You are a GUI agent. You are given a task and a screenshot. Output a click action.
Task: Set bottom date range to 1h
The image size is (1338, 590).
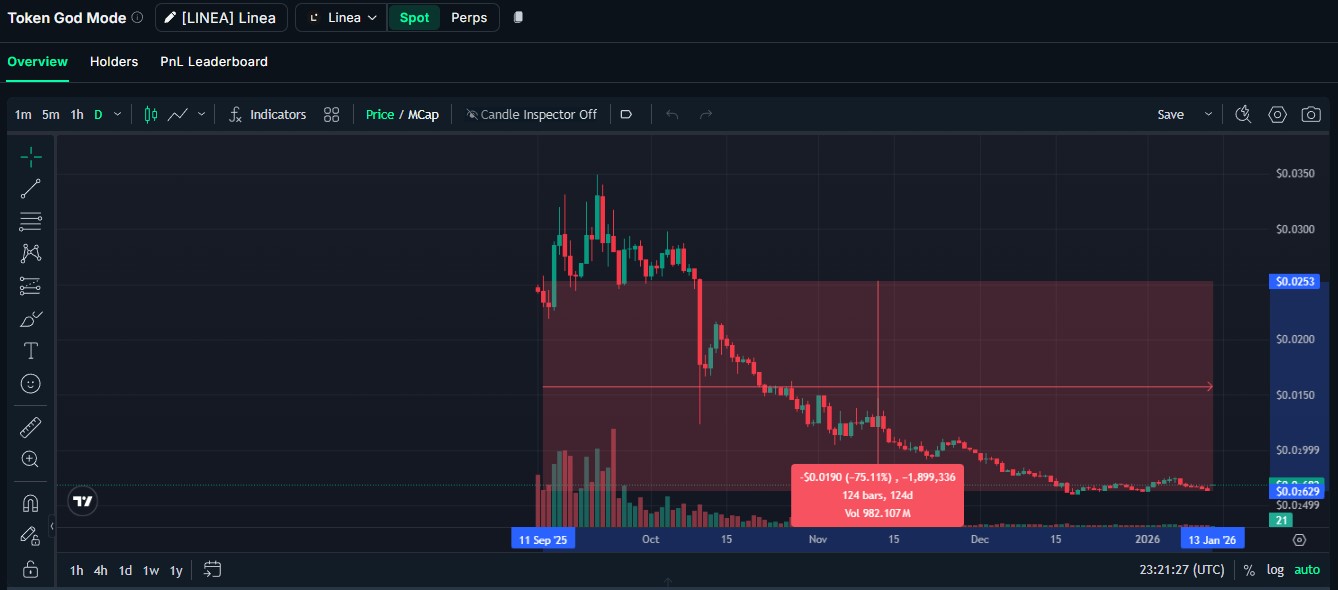click(76, 571)
